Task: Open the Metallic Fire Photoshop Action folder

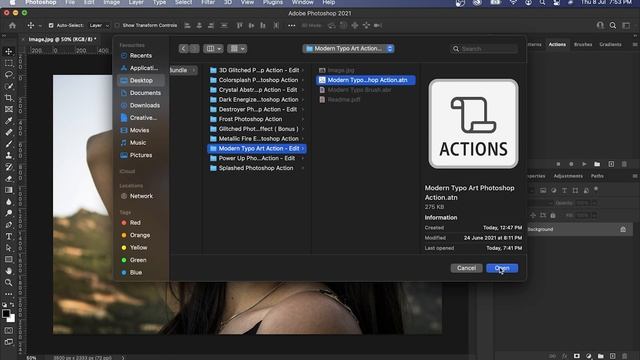Action: click(256, 139)
